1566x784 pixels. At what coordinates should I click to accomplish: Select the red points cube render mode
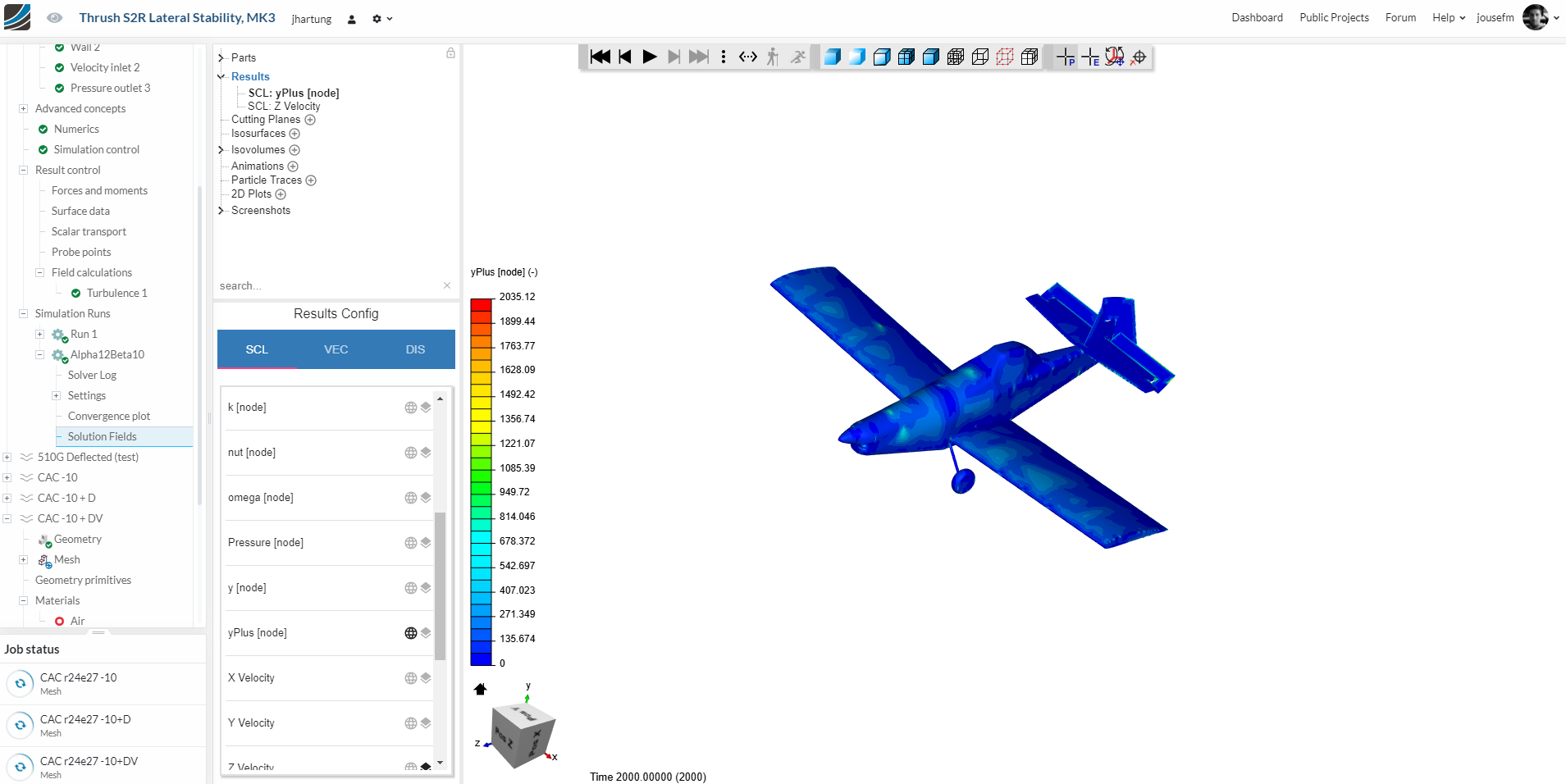[x=1005, y=57]
